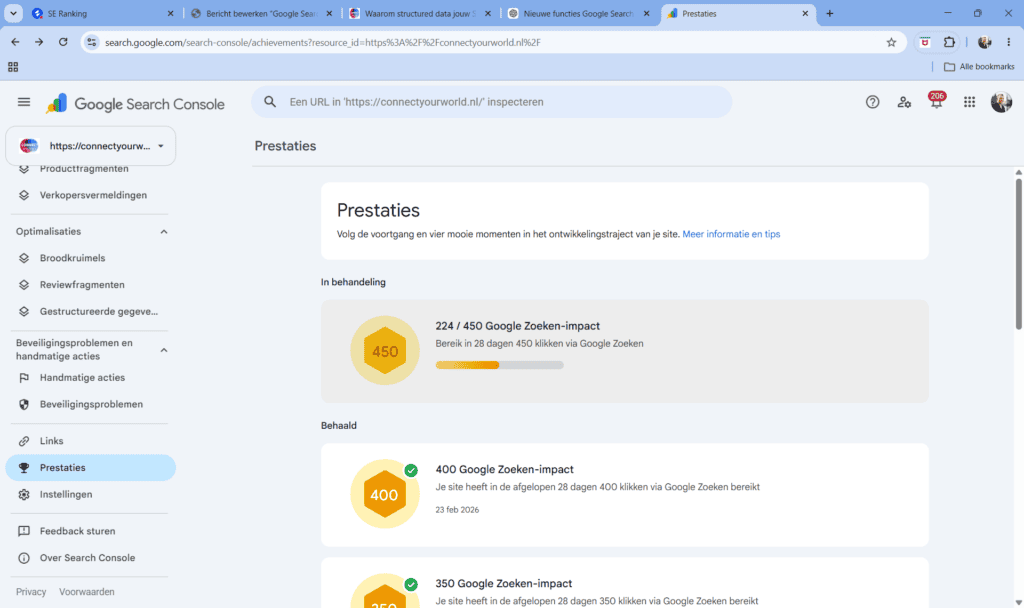The width and height of the screenshot is (1024, 608).
Task: Open Verkopersvermeldingen in the sidebar
Action: [x=91, y=195]
